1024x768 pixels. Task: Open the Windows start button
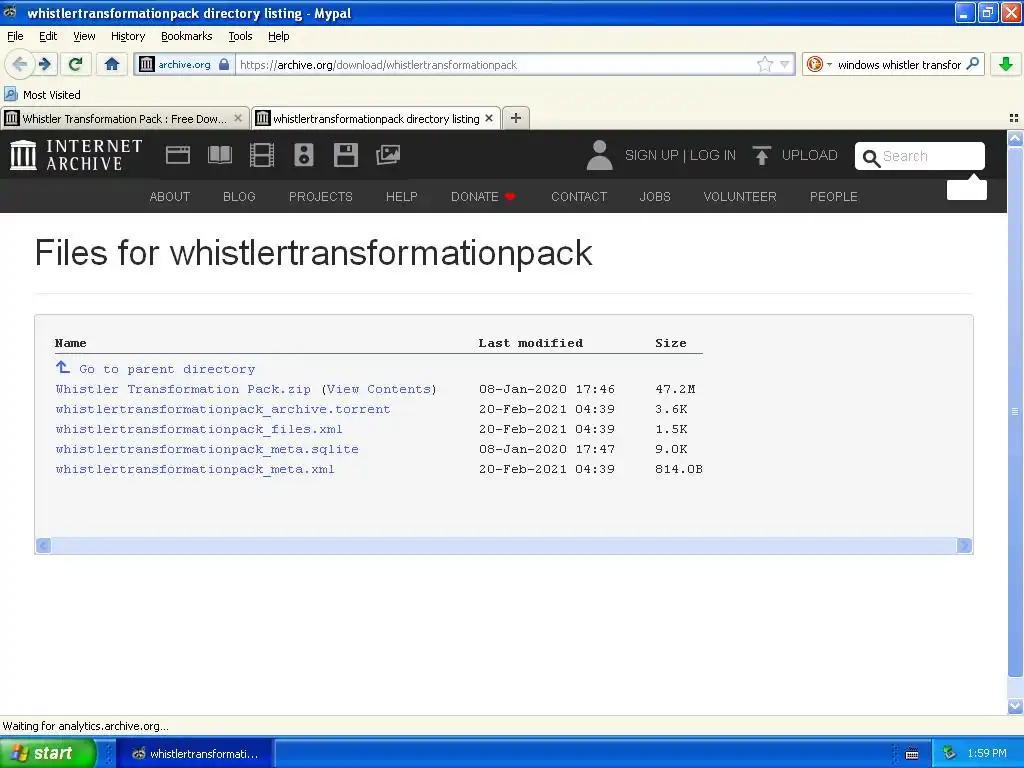(47, 753)
